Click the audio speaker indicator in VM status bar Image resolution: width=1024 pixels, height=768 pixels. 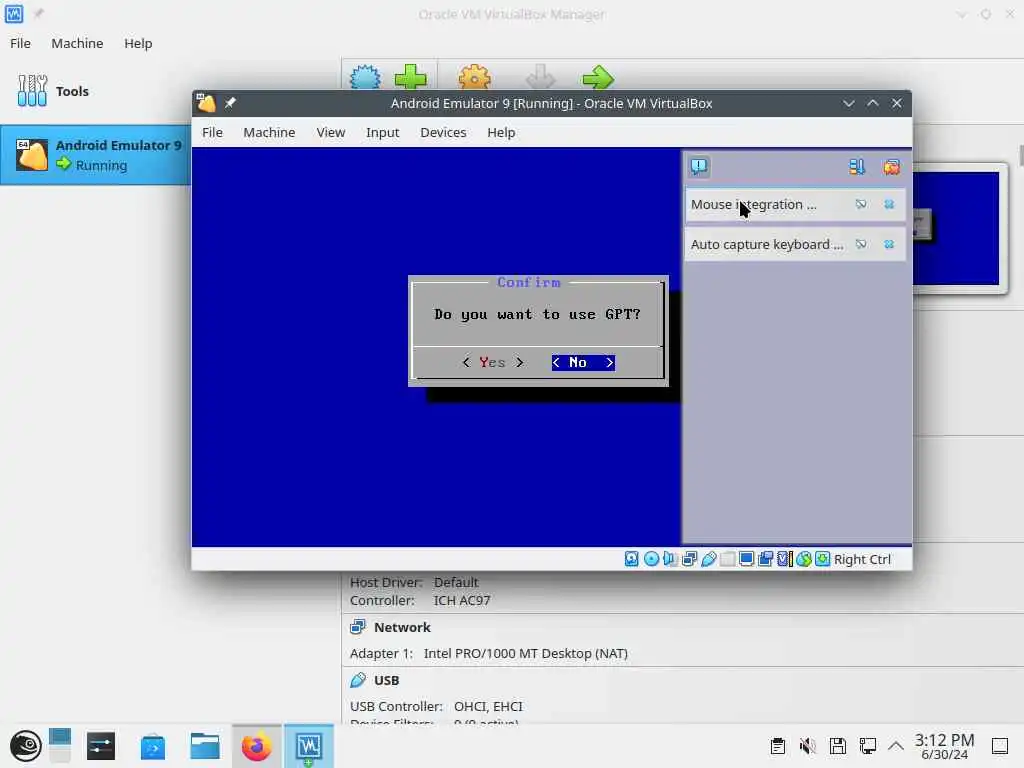(x=669, y=559)
